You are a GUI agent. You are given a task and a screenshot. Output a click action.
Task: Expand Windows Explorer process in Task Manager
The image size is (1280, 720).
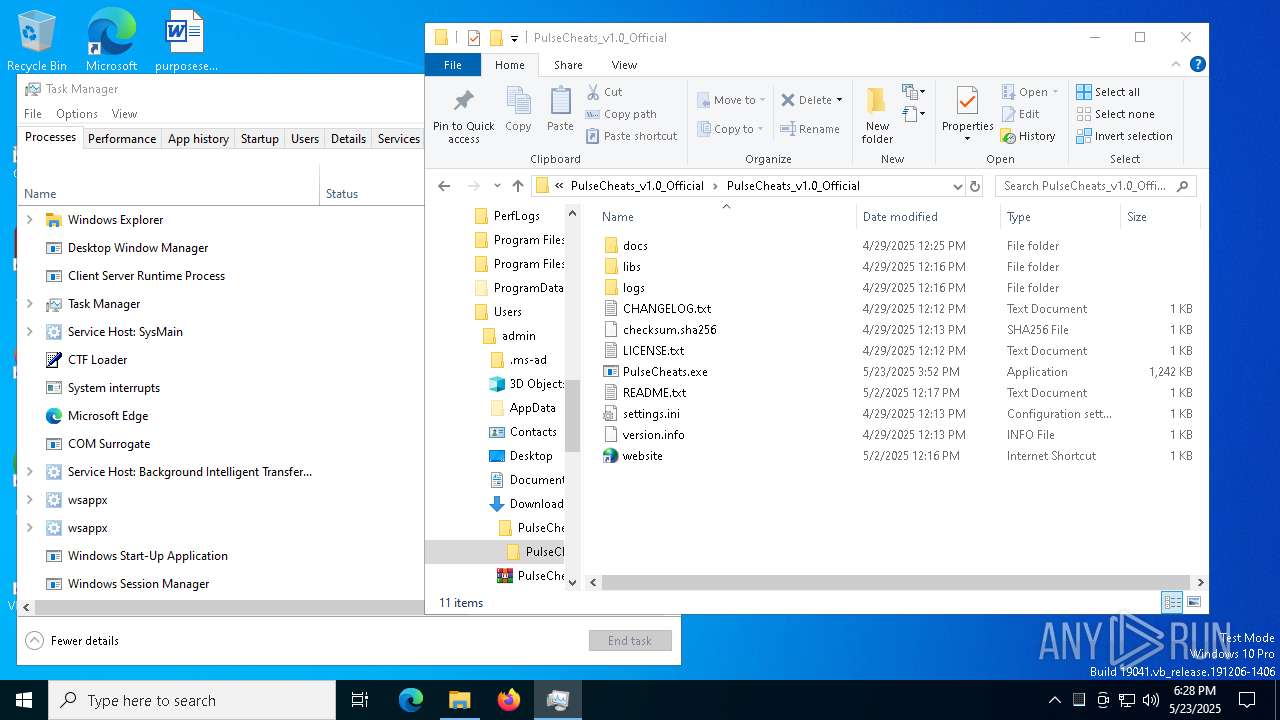(x=29, y=220)
